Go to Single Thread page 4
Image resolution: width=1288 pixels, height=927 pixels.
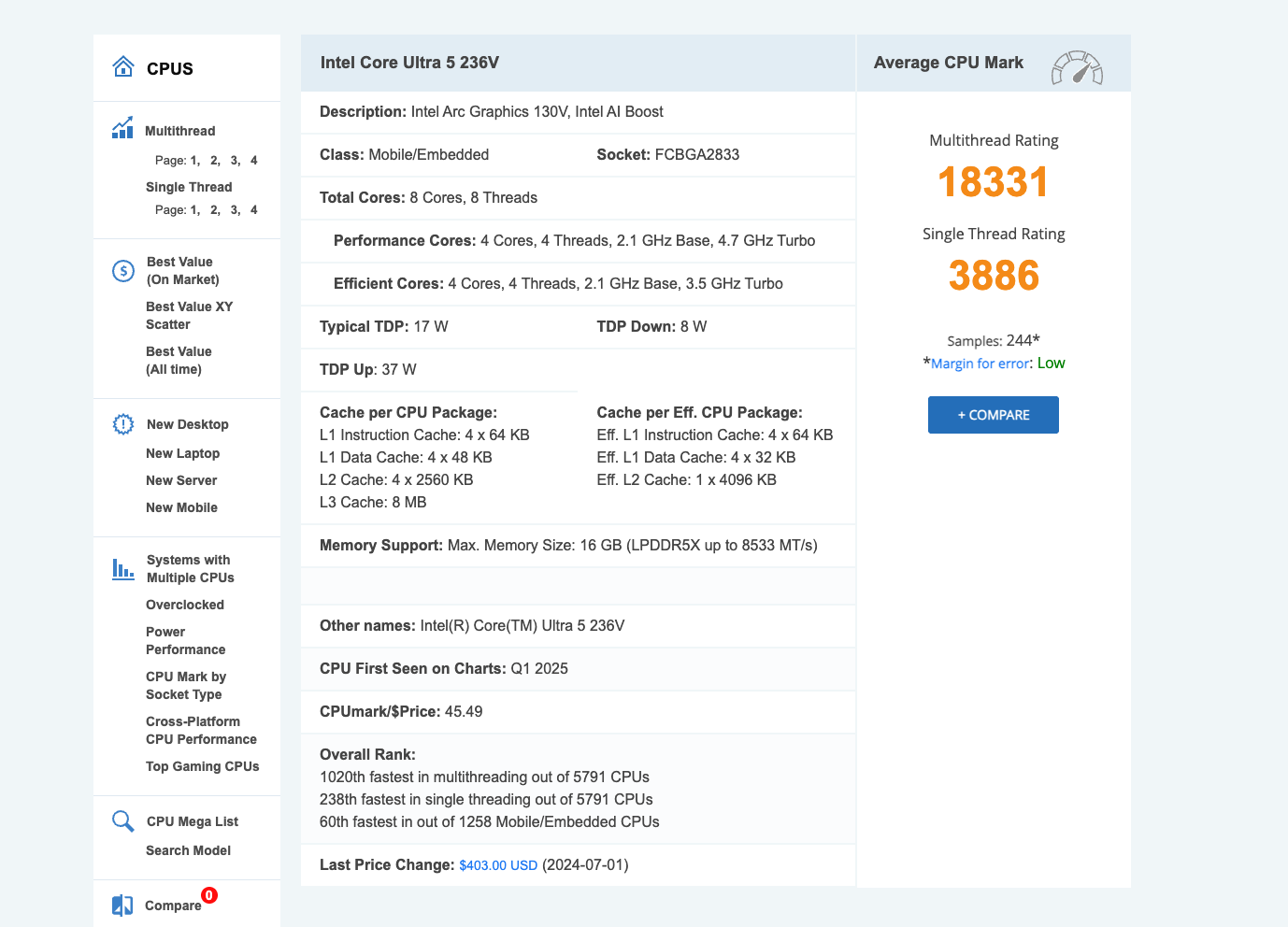click(x=253, y=210)
